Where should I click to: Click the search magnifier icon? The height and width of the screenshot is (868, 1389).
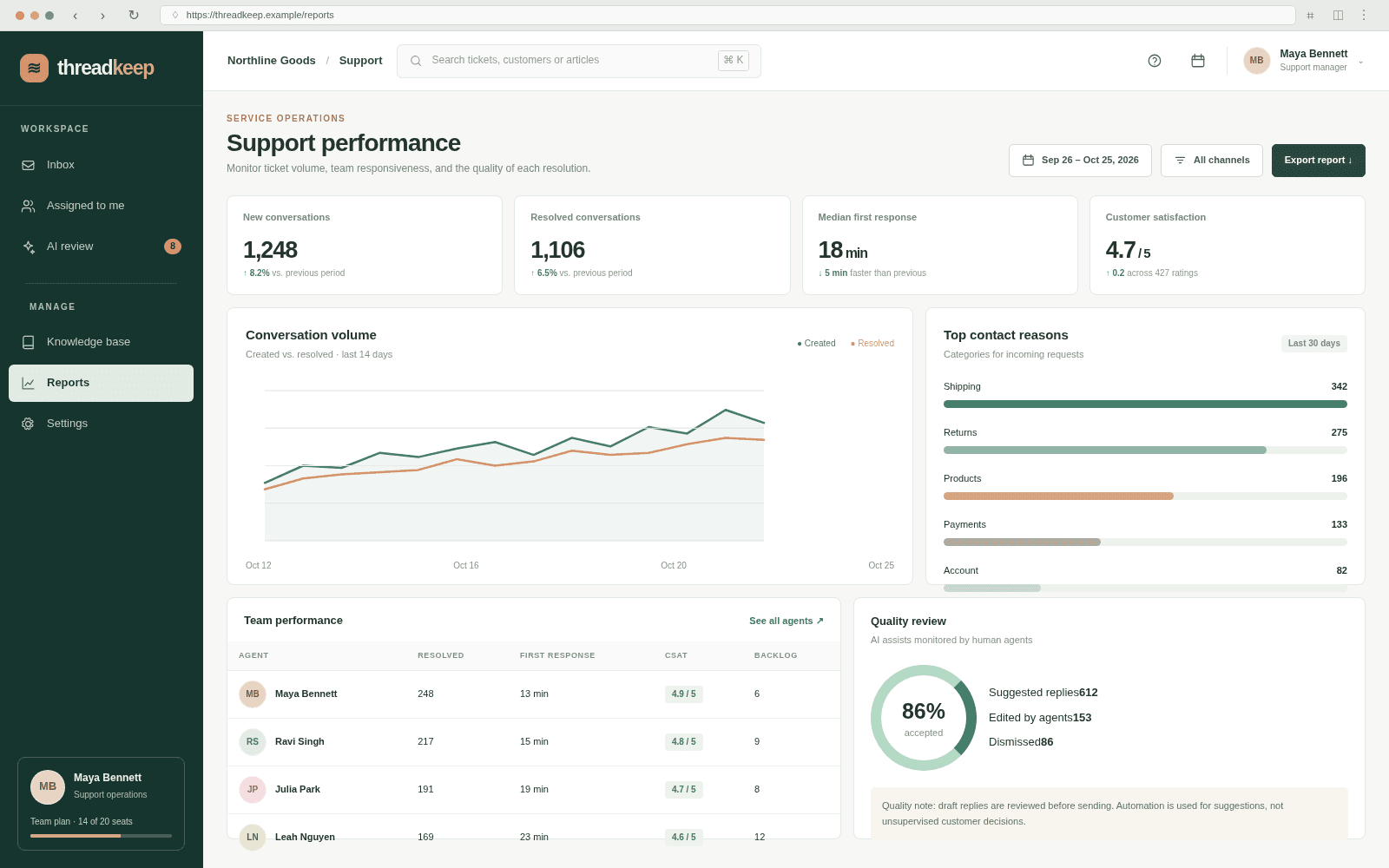tap(416, 61)
